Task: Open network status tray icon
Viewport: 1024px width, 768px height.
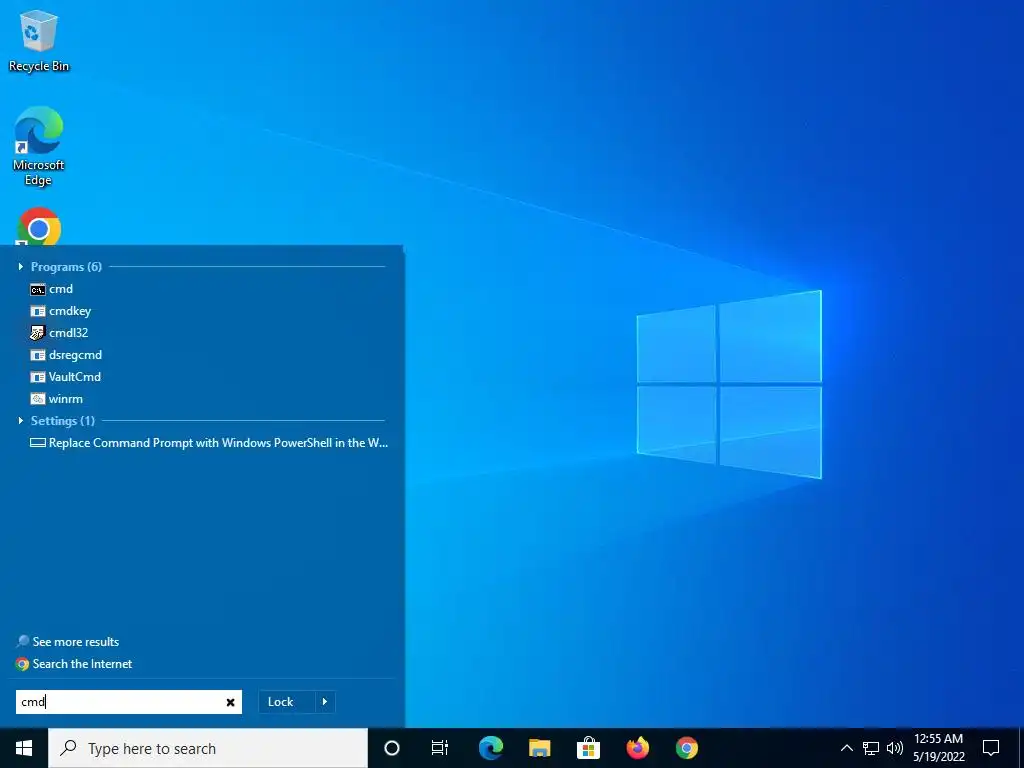Action: pos(871,748)
